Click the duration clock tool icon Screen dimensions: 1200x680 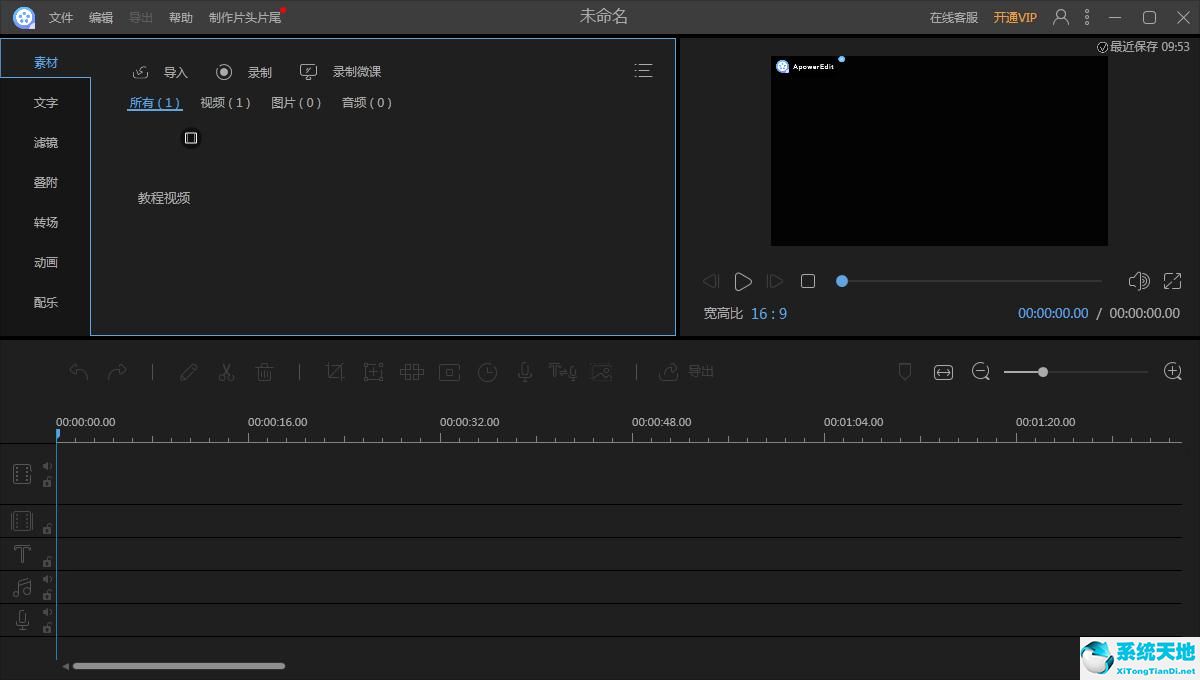click(x=487, y=372)
